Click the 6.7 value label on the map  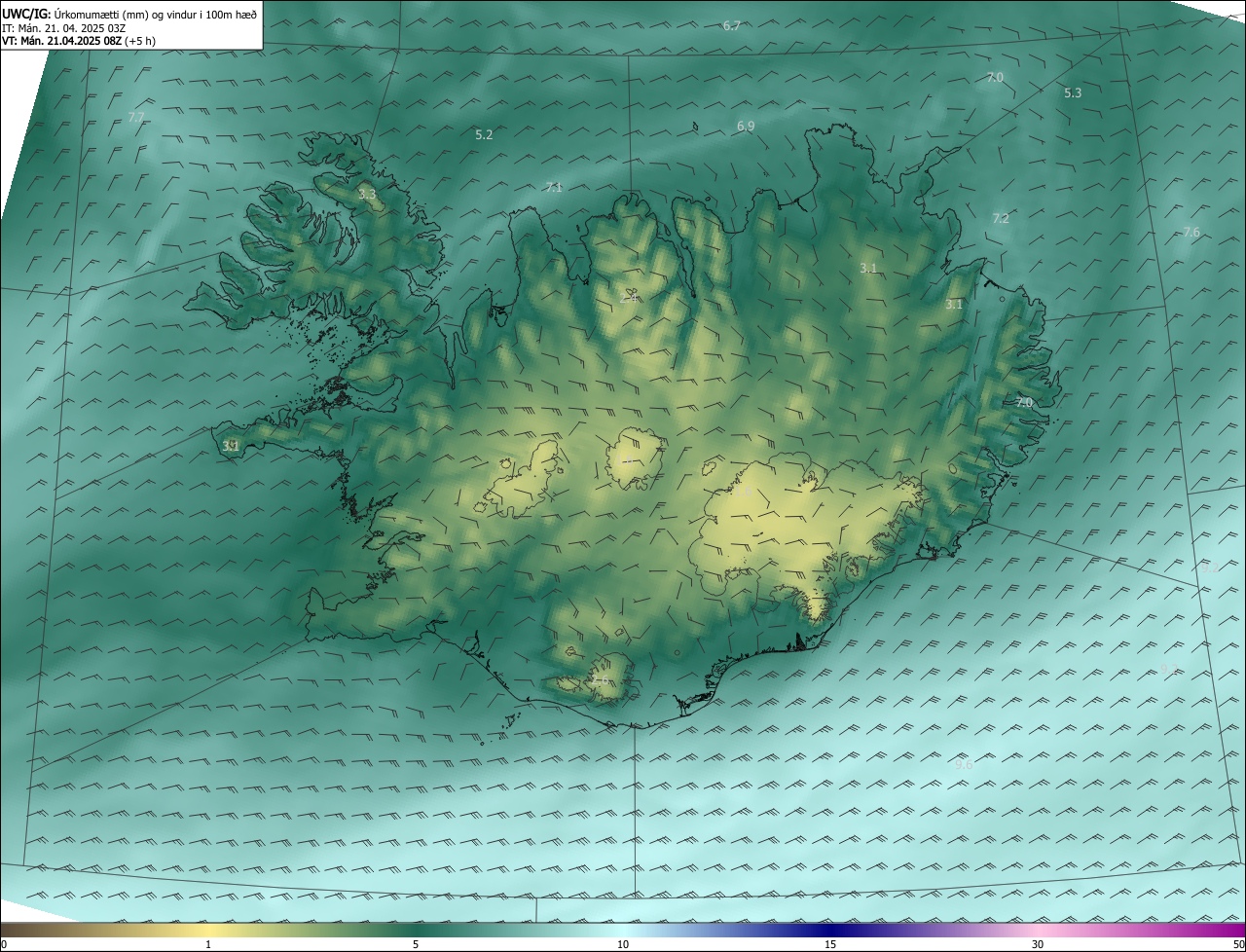732,25
